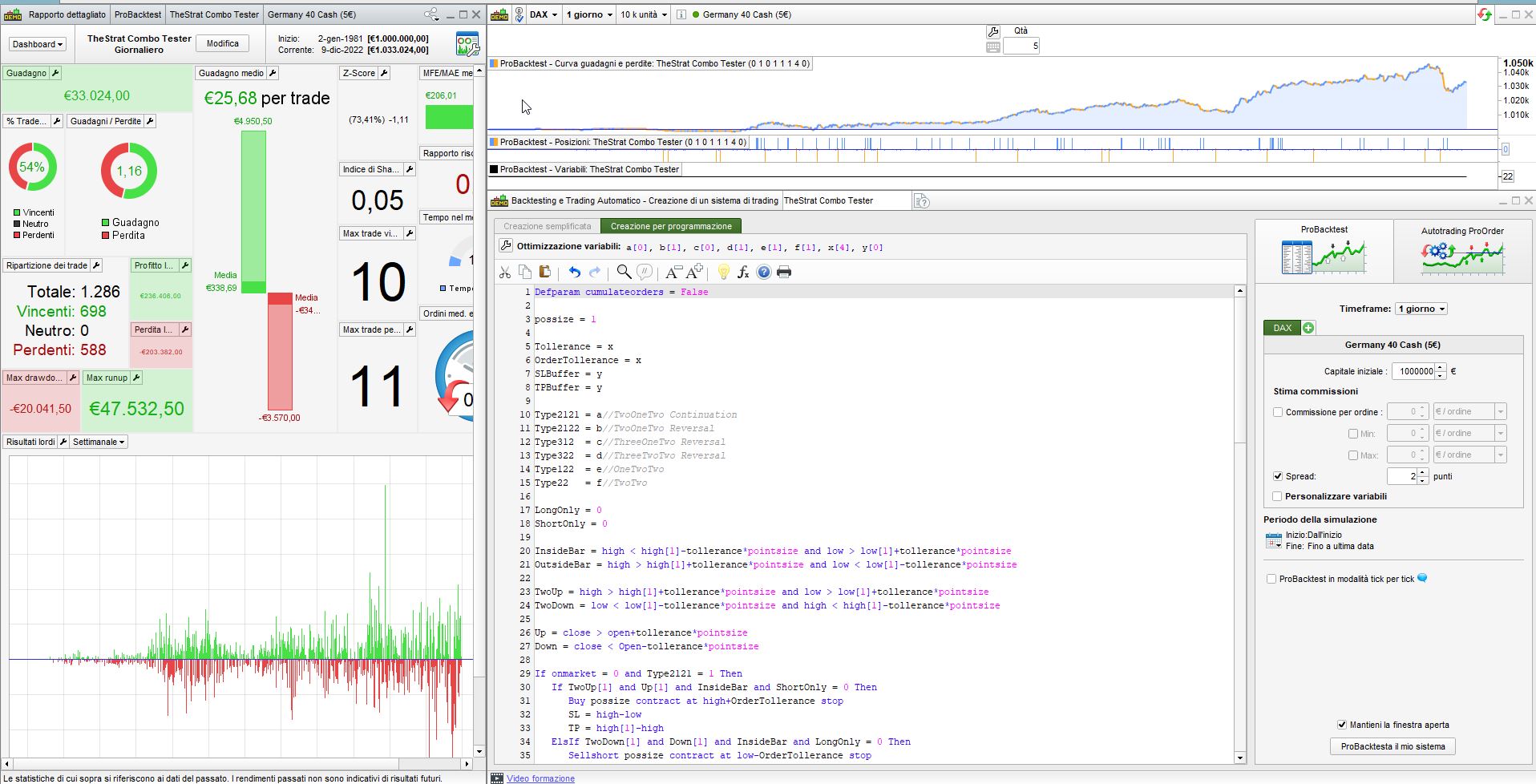This screenshot has width=1536, height=784.
Task: Switch to Autotrading ProOrder tab
Action: pyautogui.click(x=1462, y=250)
